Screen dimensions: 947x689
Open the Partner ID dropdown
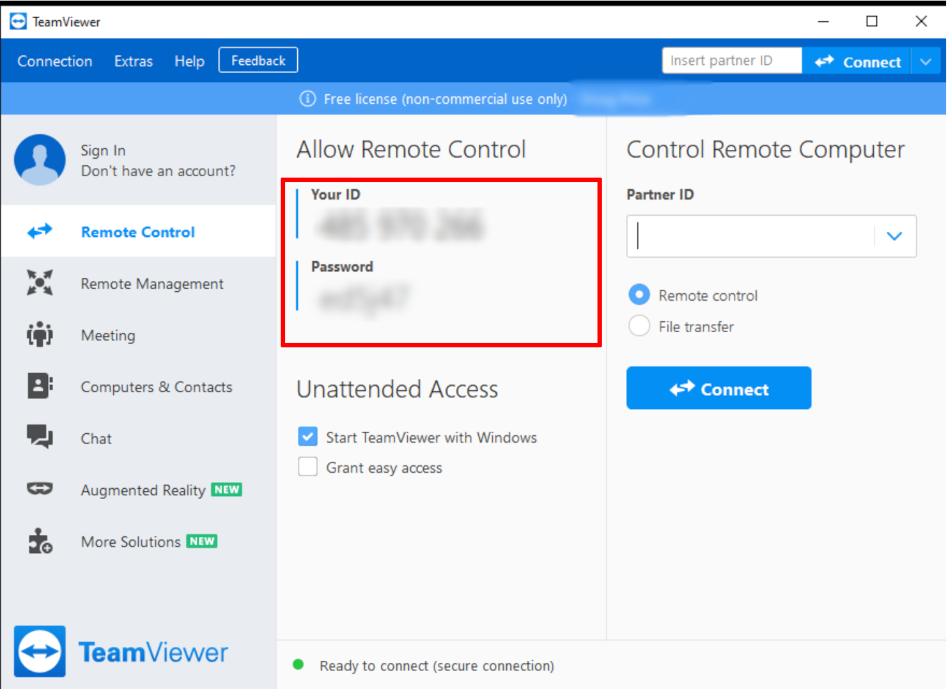pyautogui.click(x=893, y=236)
